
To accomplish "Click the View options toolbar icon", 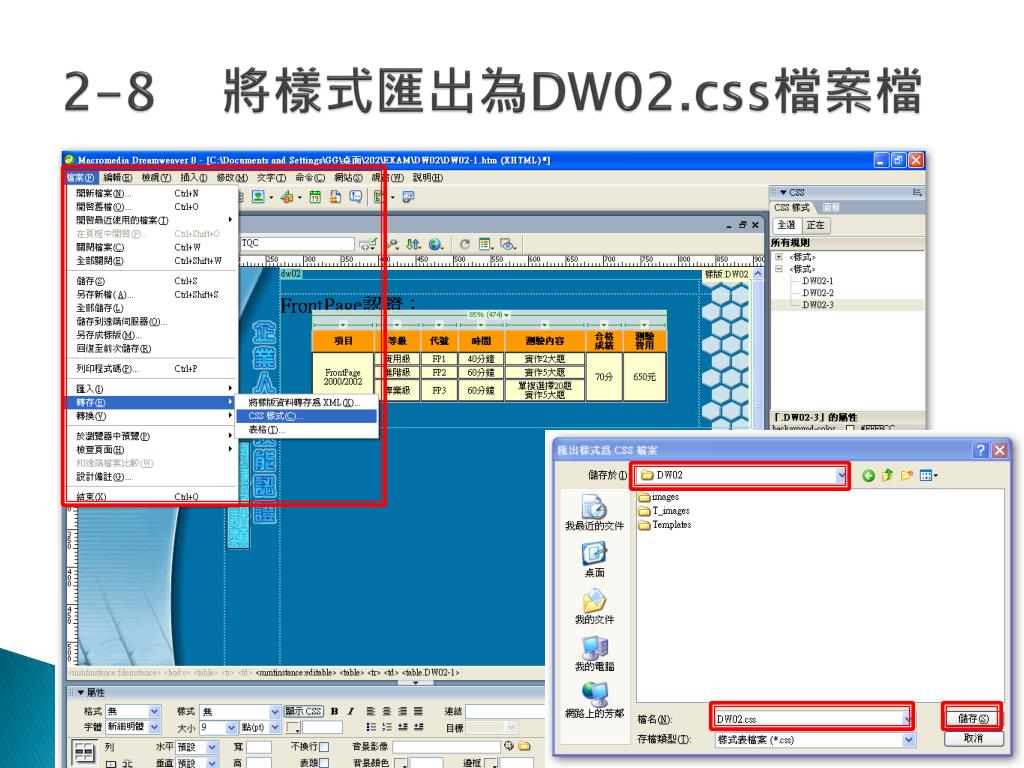I will [486, 244].
